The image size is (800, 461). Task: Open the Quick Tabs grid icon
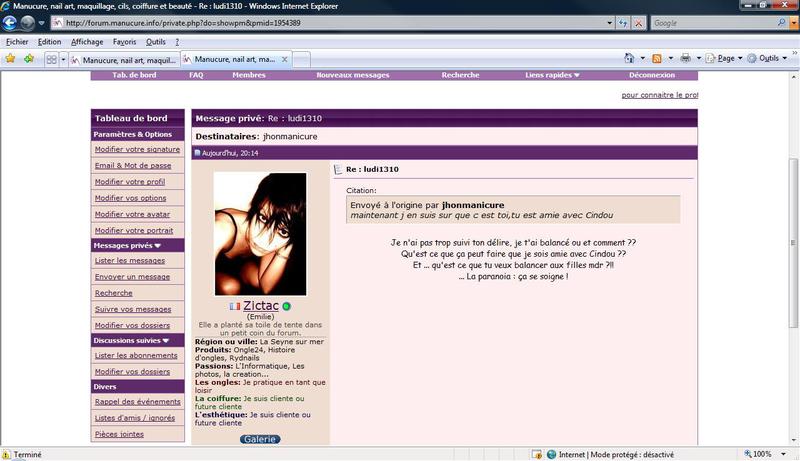click(50, 59)
